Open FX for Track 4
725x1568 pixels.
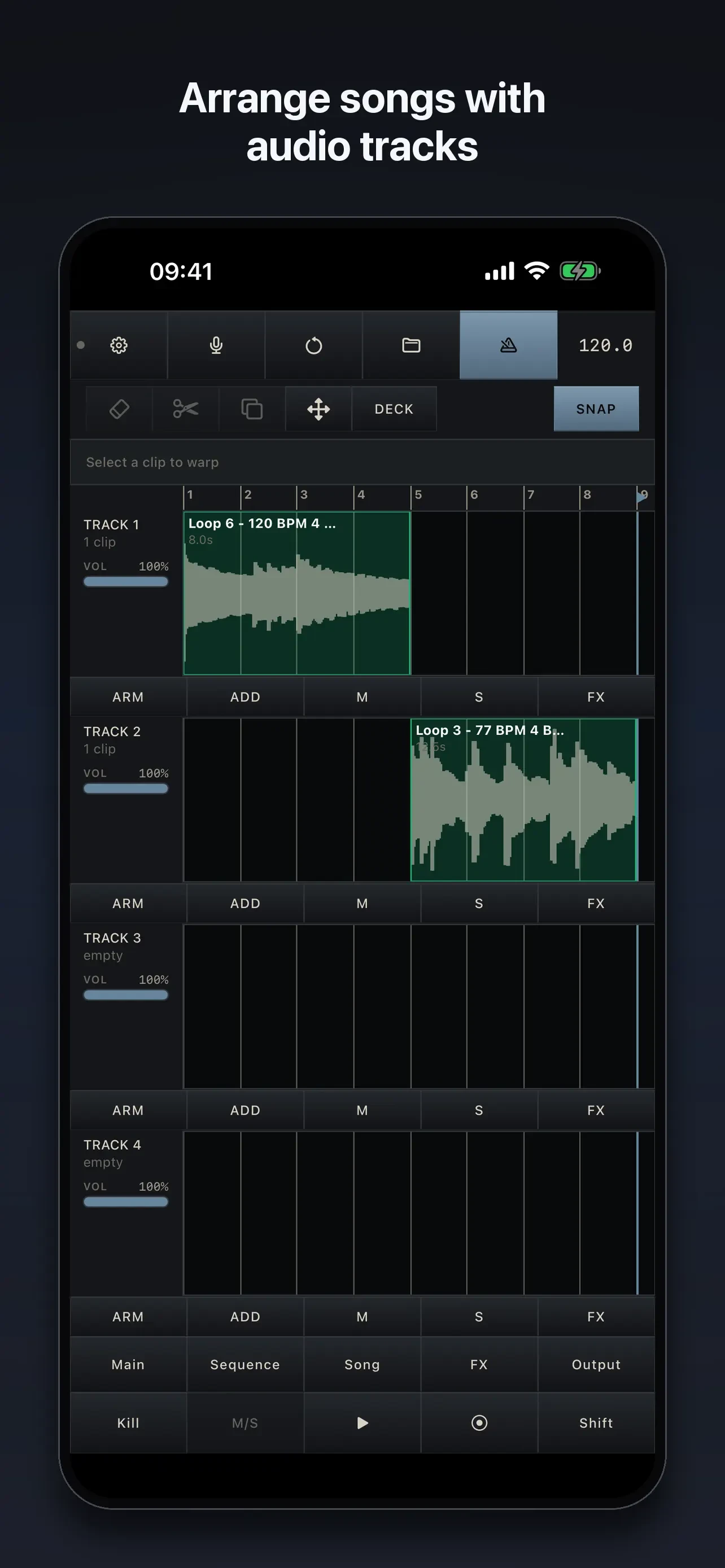pyautogui.click(x=596, y=1317)
